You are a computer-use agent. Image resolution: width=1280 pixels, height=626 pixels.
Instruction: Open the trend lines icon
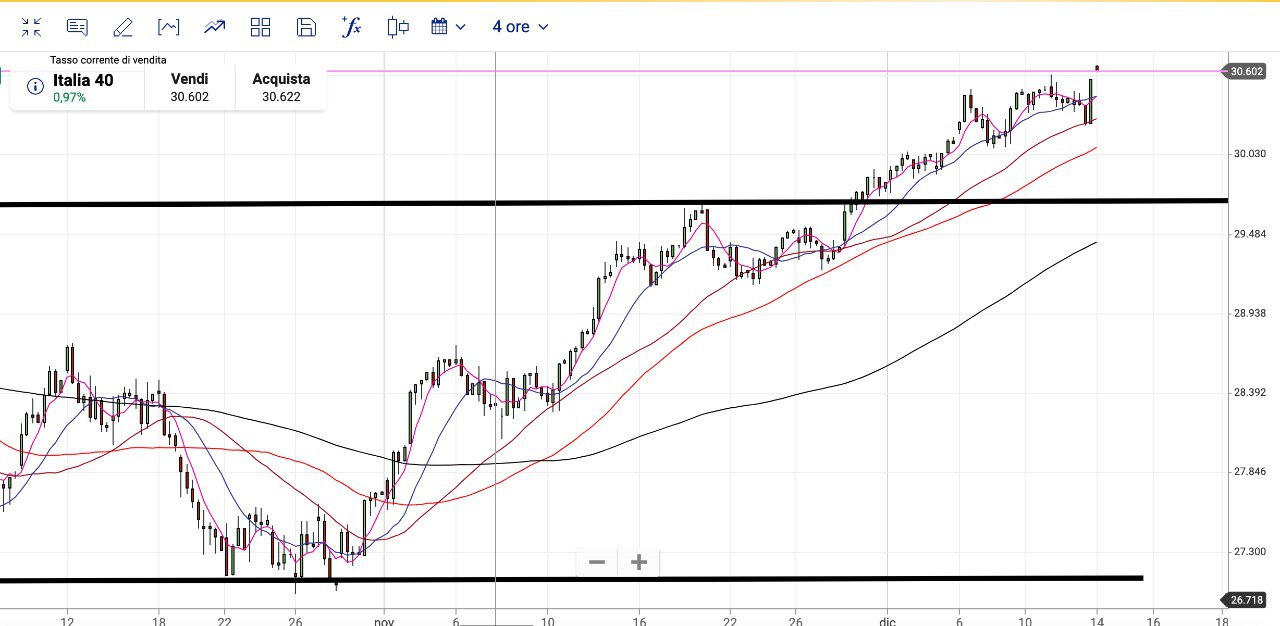(x=215, y=27)
